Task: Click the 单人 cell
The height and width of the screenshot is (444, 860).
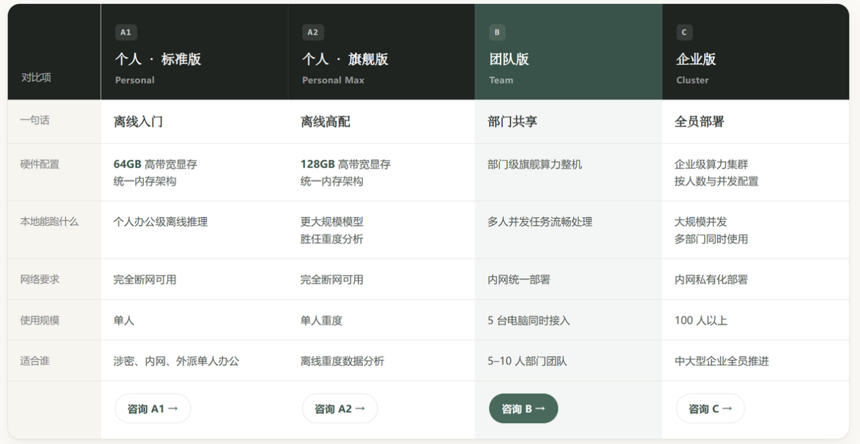Action: [124, 321]
